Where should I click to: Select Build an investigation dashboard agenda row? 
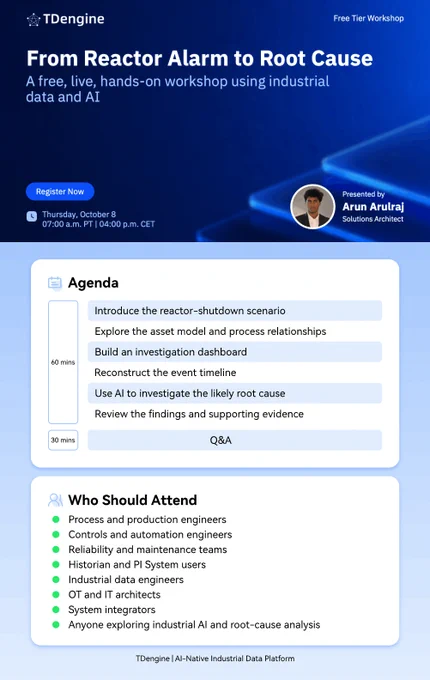[235, 352]
